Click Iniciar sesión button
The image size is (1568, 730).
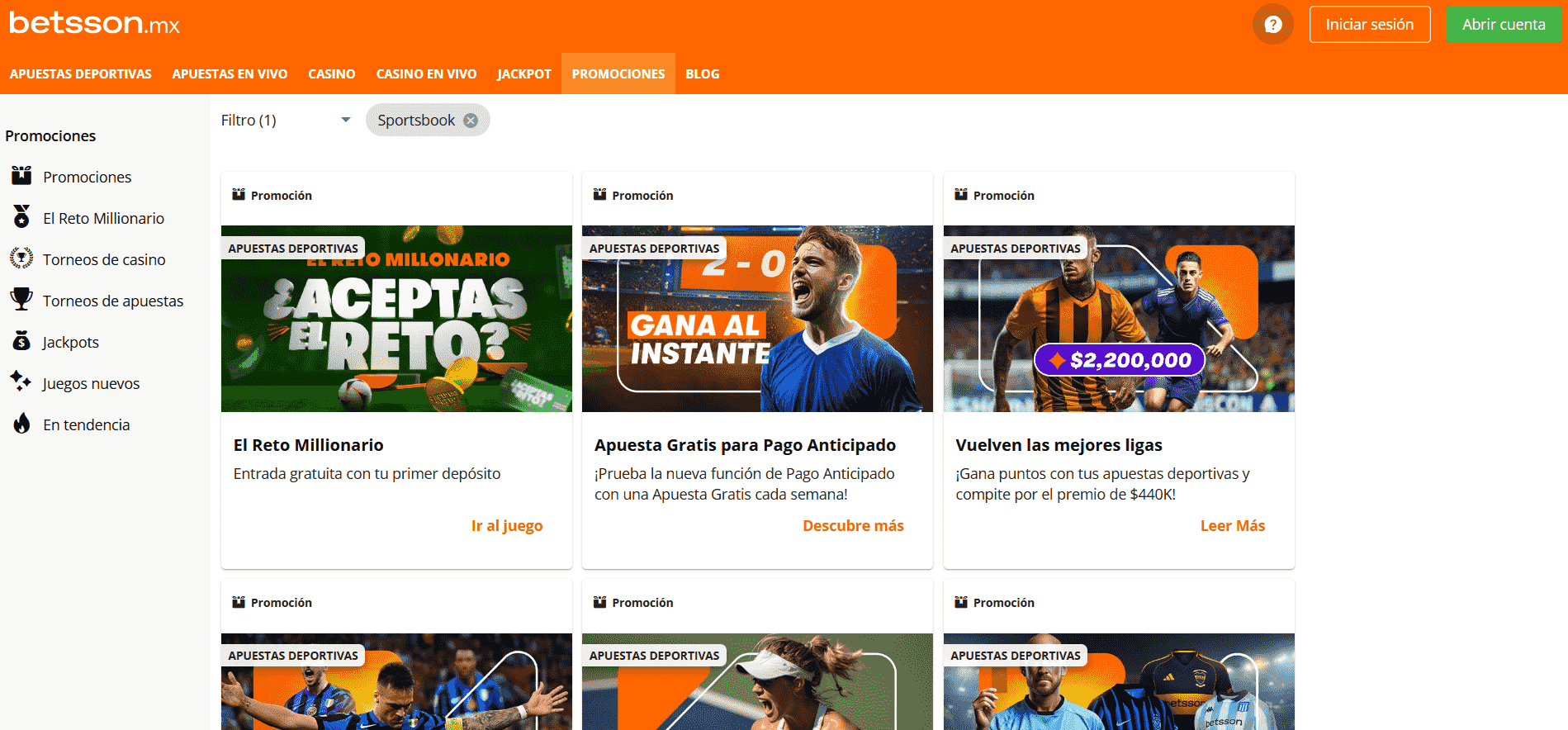click(1370, 25)
